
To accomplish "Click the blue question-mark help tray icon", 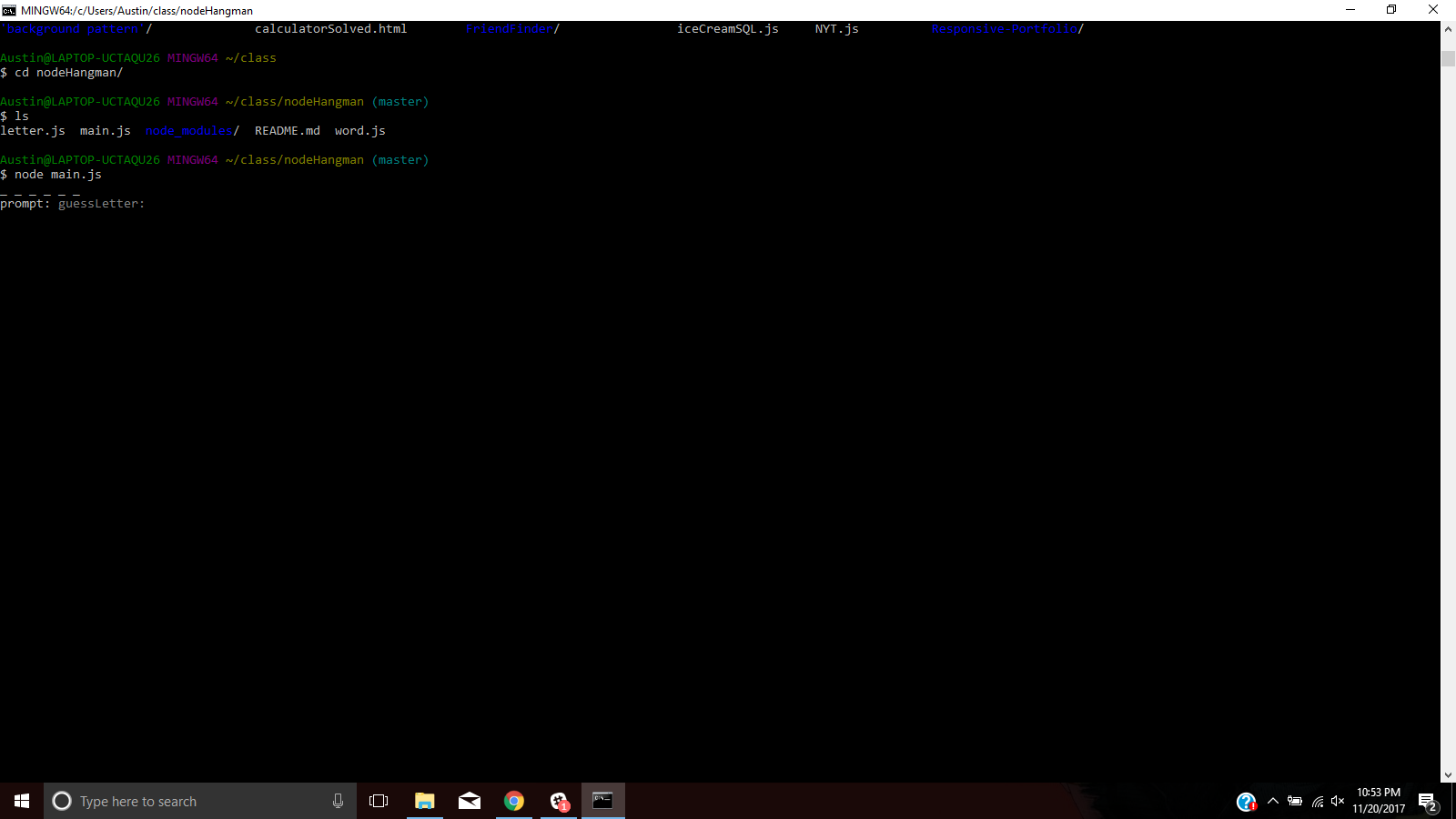I will [x=1246, y=802].
